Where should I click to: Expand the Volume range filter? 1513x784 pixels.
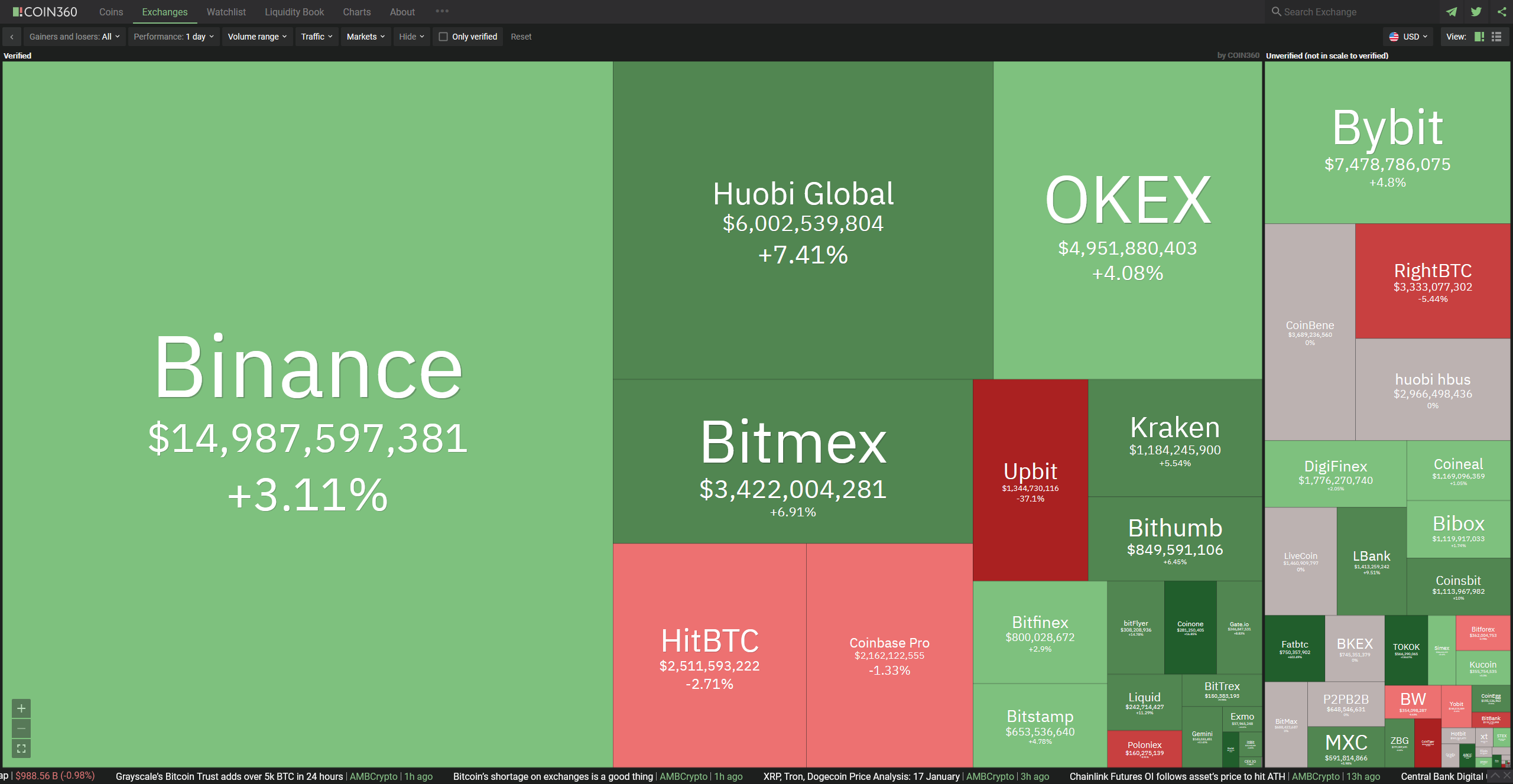click(257, 37)
